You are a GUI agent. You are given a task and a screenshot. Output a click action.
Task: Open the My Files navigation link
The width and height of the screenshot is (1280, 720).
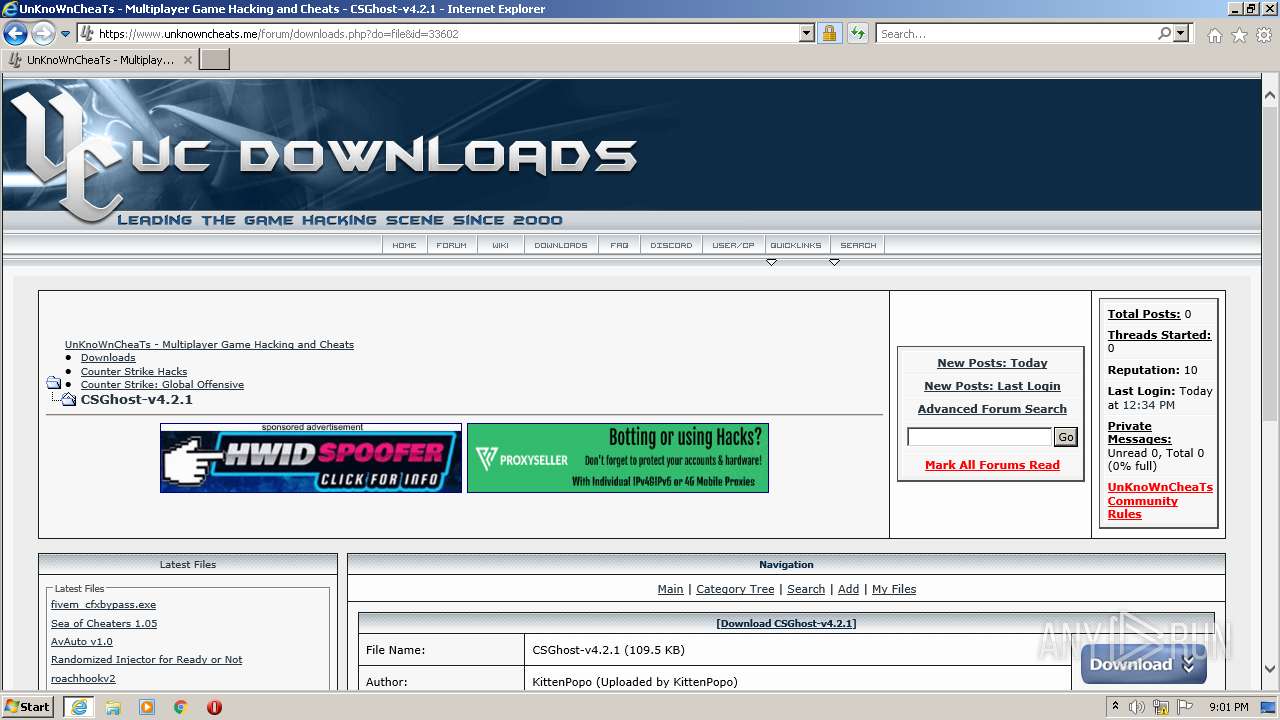coord(894,589)
